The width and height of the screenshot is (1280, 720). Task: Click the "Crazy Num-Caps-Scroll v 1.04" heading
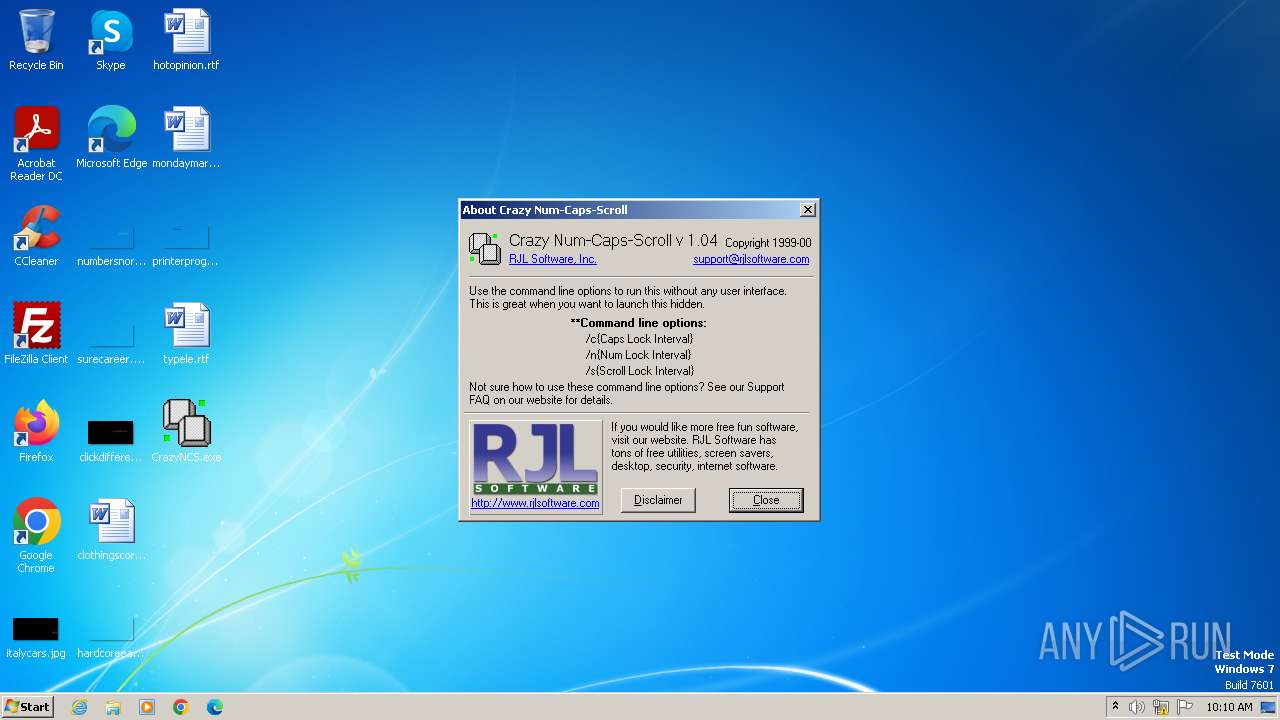[x=613, y=240]
